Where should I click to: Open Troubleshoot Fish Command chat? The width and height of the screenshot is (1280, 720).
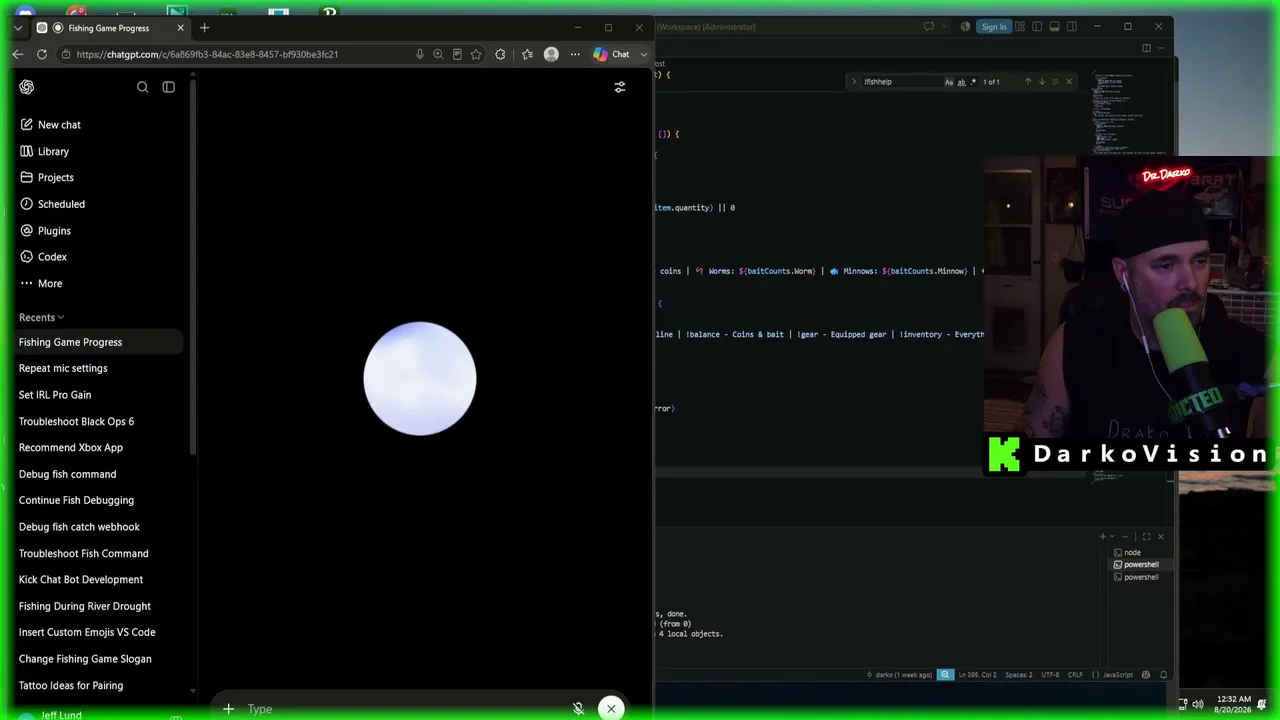[83, 553]
